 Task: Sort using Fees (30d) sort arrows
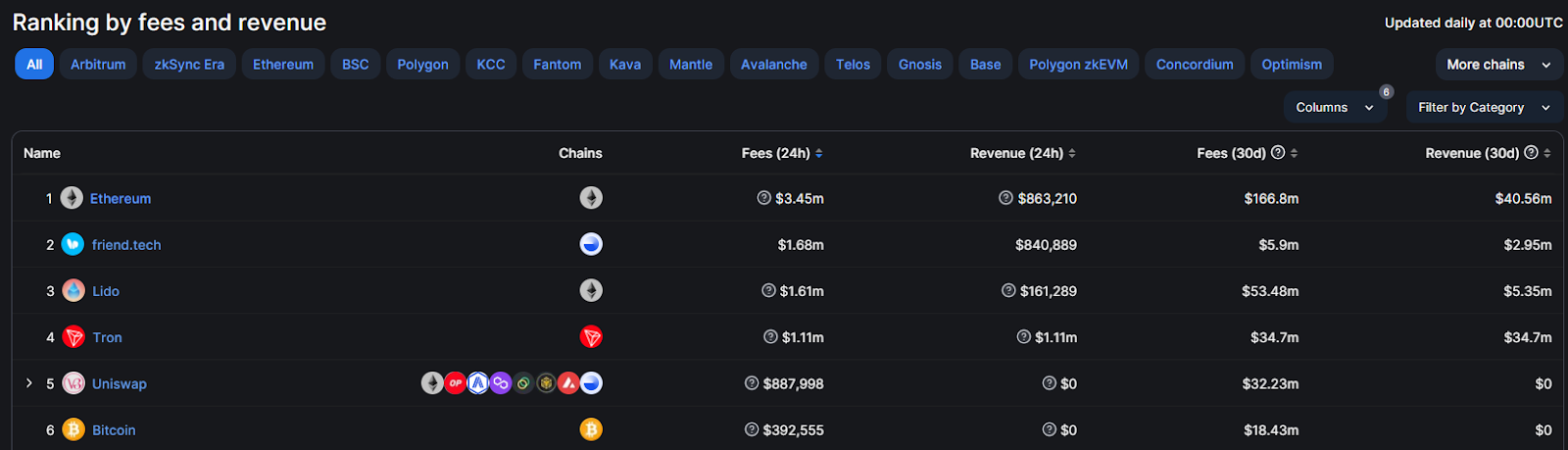pyautogui.click(x=1294, y=153)
